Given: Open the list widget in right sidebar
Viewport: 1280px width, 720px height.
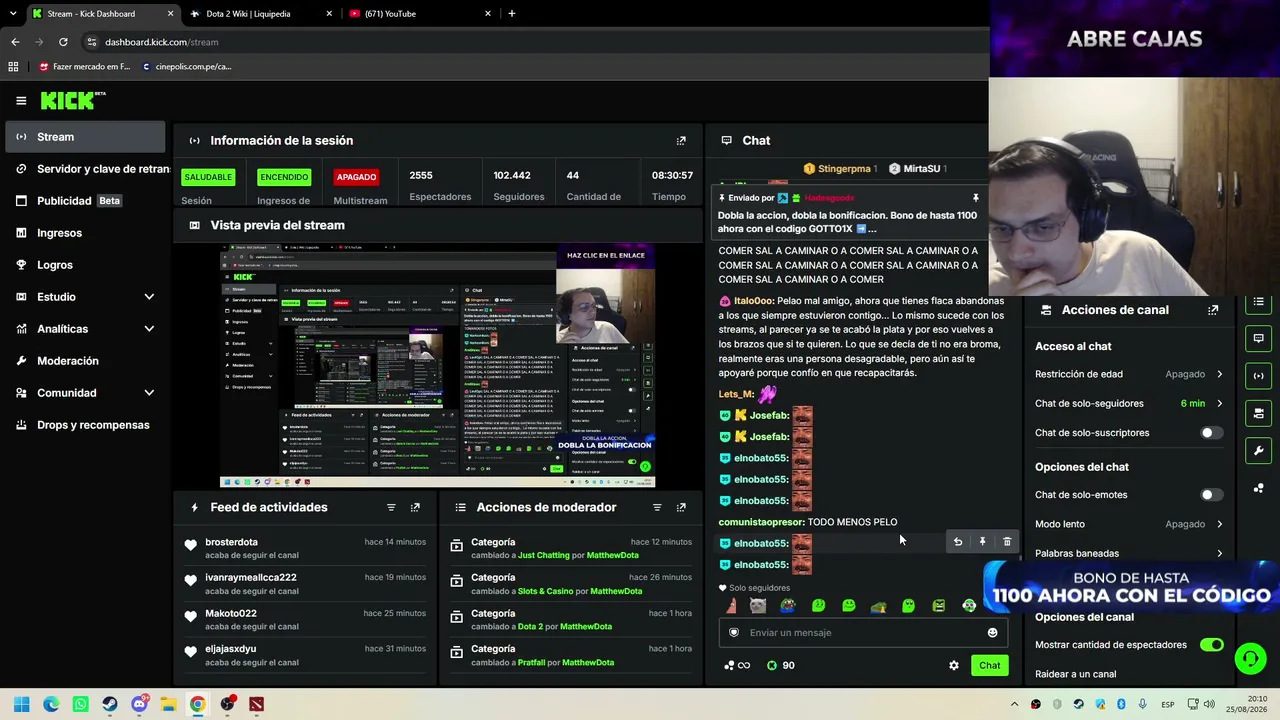Looking at the screenshot, I should click(1259, 301).
